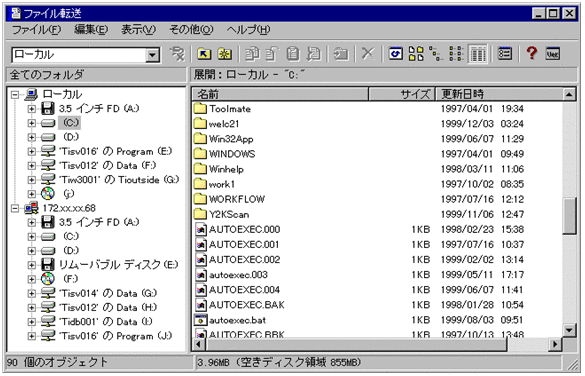Click the horizontal scrollbar thumb
Screen dimensions: 585x376
356,344
